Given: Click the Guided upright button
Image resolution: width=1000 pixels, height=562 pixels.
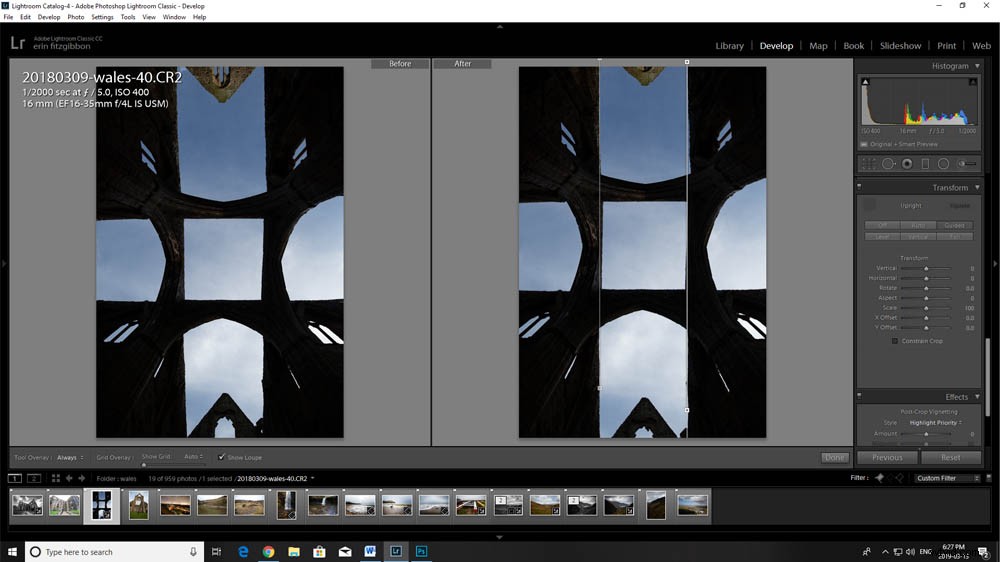Looking at the screenshot, I should pos(955,225).
